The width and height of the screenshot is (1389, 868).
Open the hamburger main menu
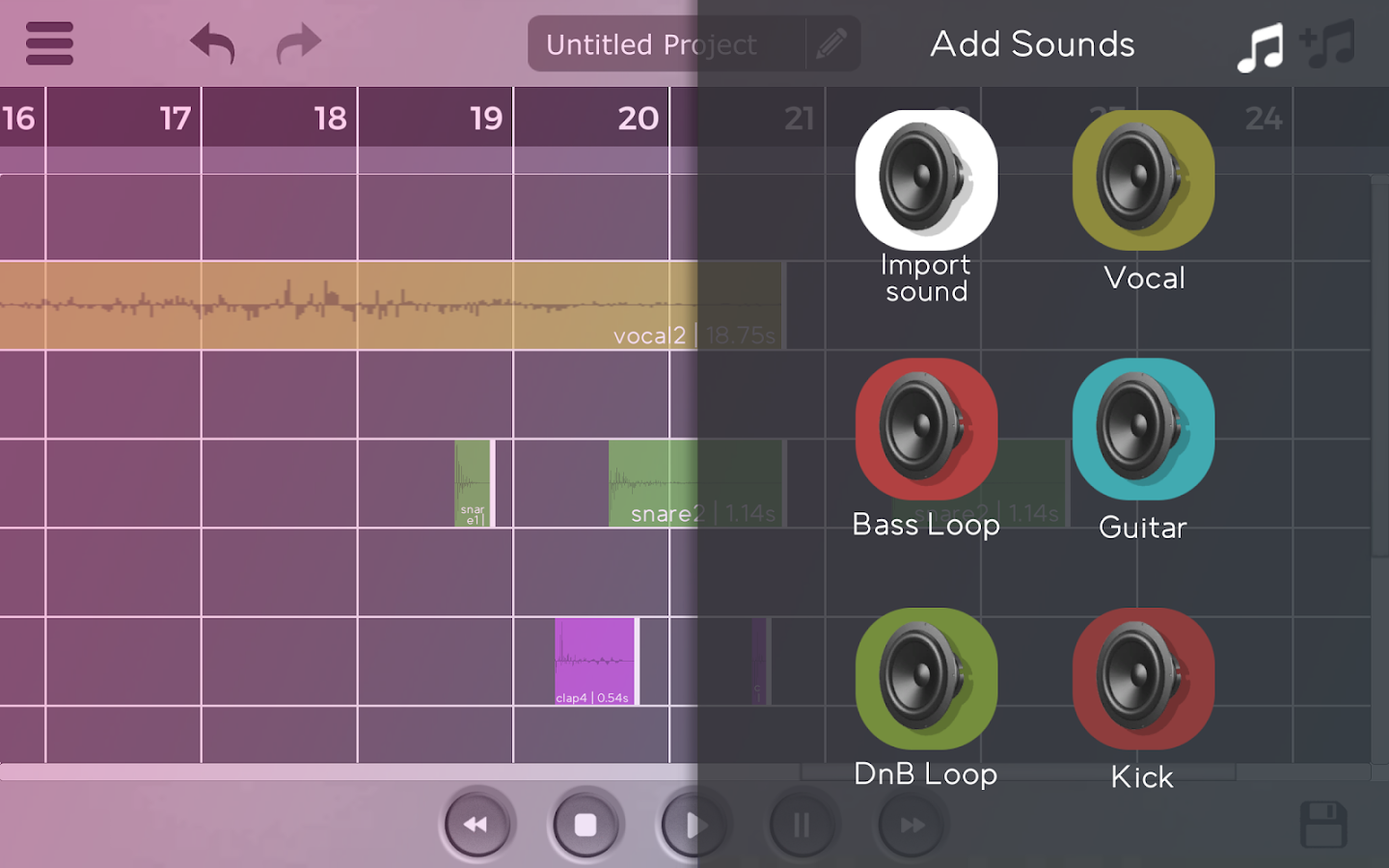[x=49, y=43]
